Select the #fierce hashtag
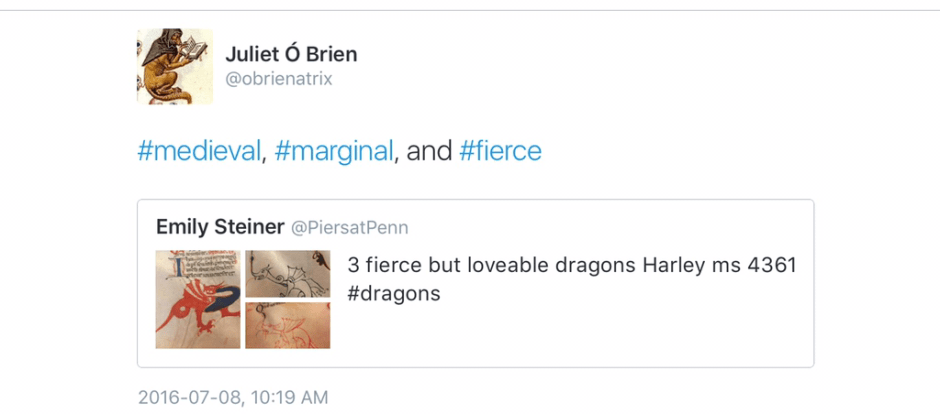 tap(500, 151)
